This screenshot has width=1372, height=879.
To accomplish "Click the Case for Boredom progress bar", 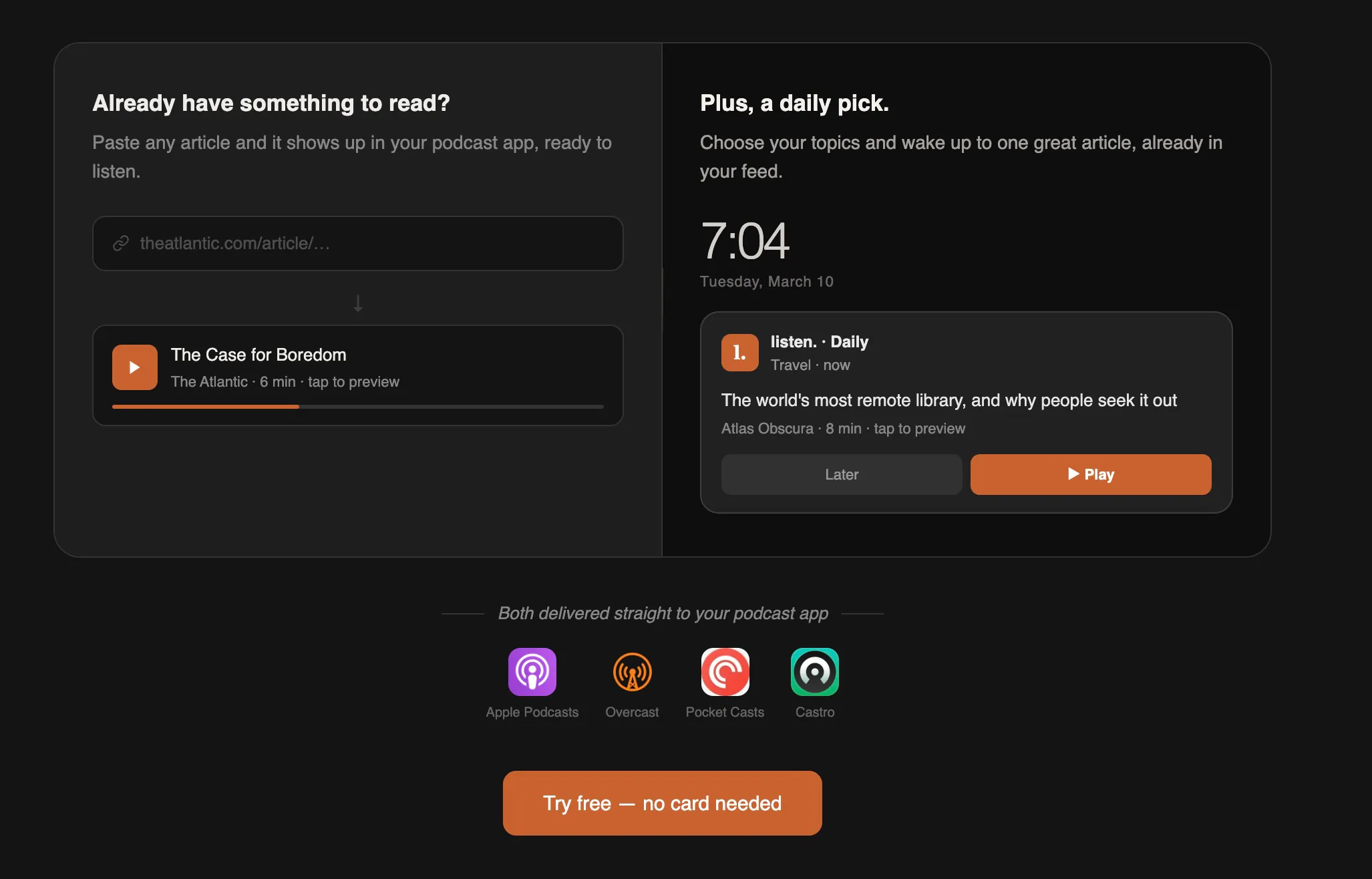I will coord(358,406).
